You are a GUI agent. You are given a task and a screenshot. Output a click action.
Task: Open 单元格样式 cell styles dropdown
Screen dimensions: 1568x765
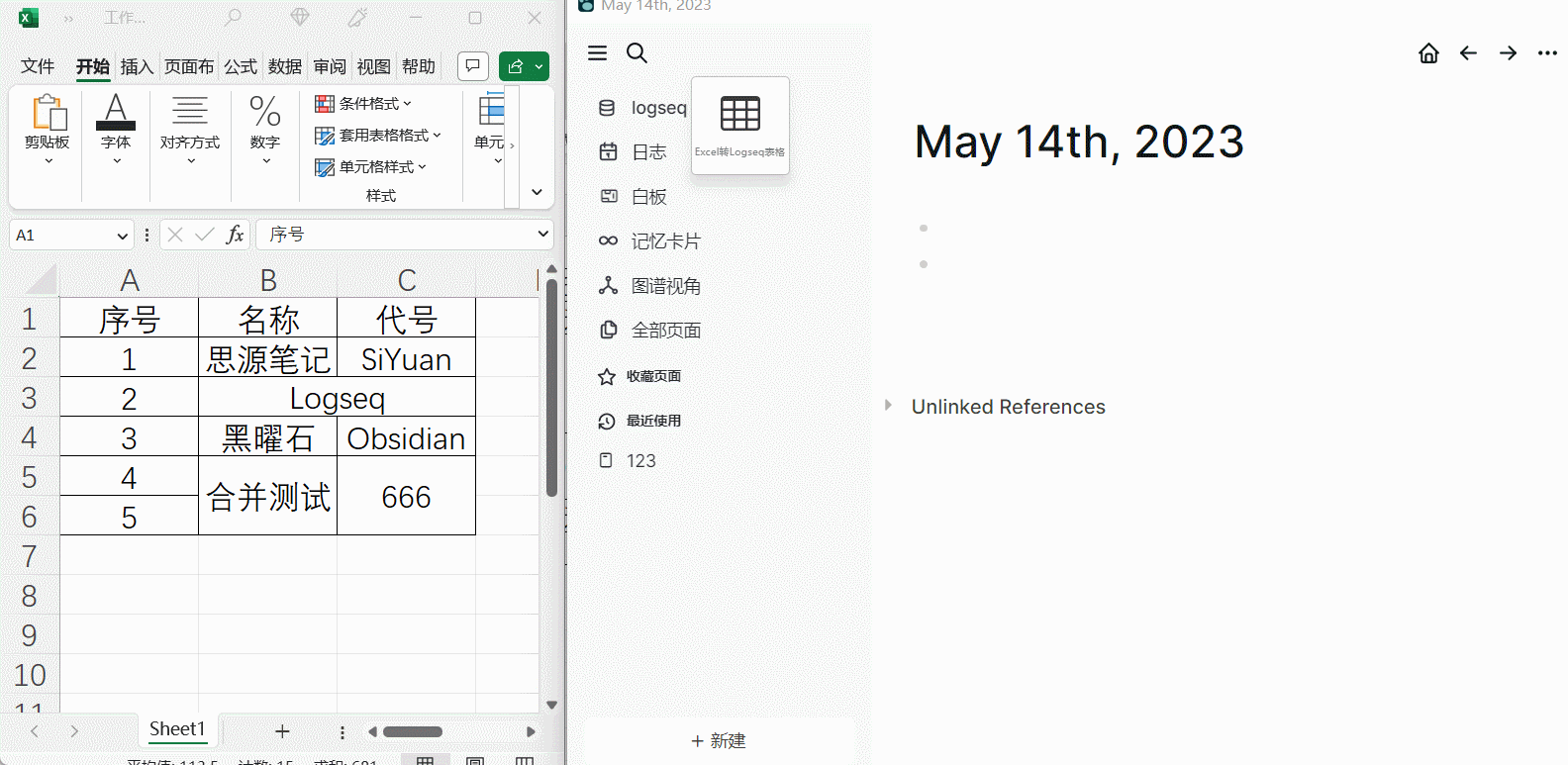371,166
